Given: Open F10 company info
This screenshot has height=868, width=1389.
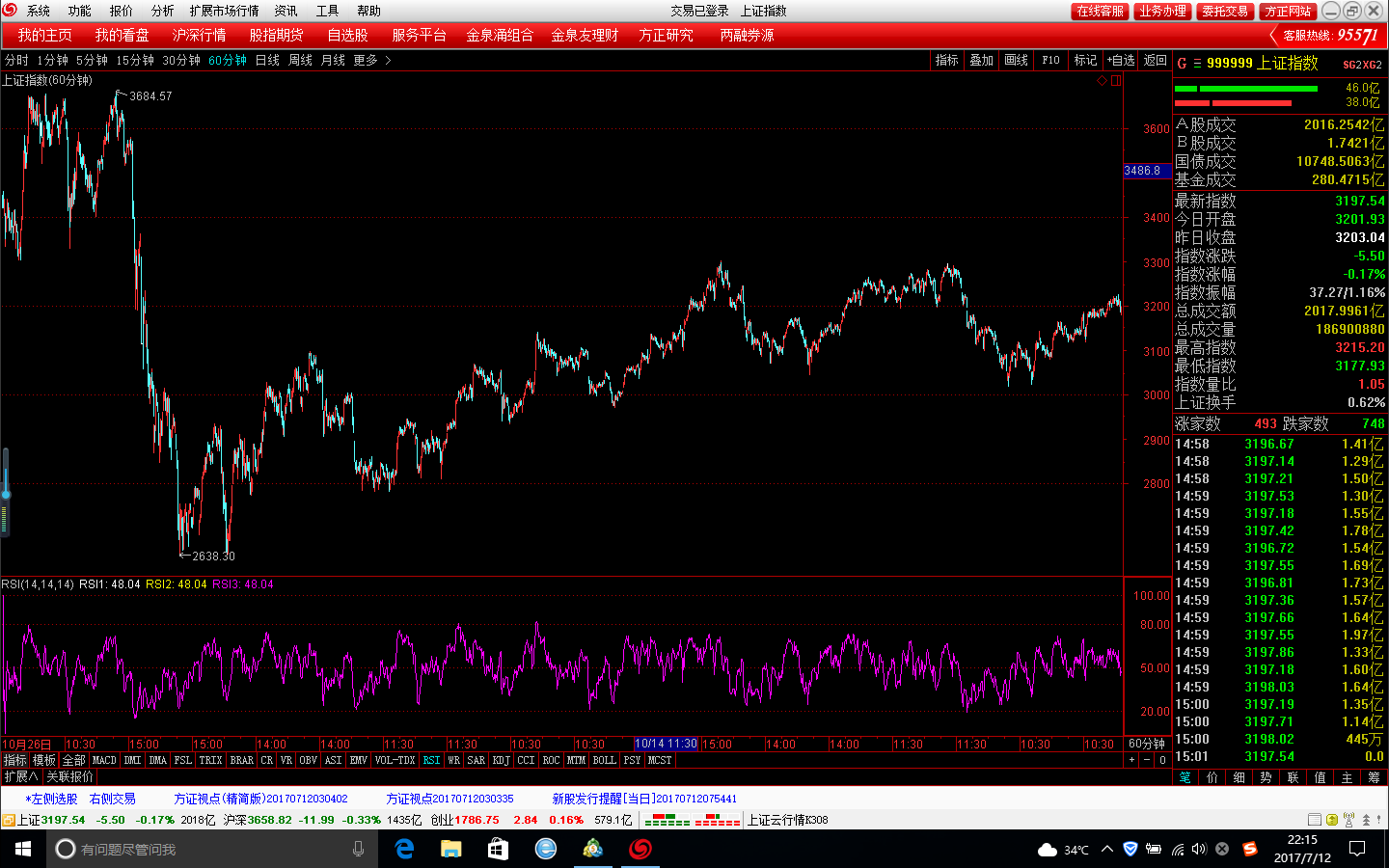Looking at the screenshot, I should (1051, 60).
